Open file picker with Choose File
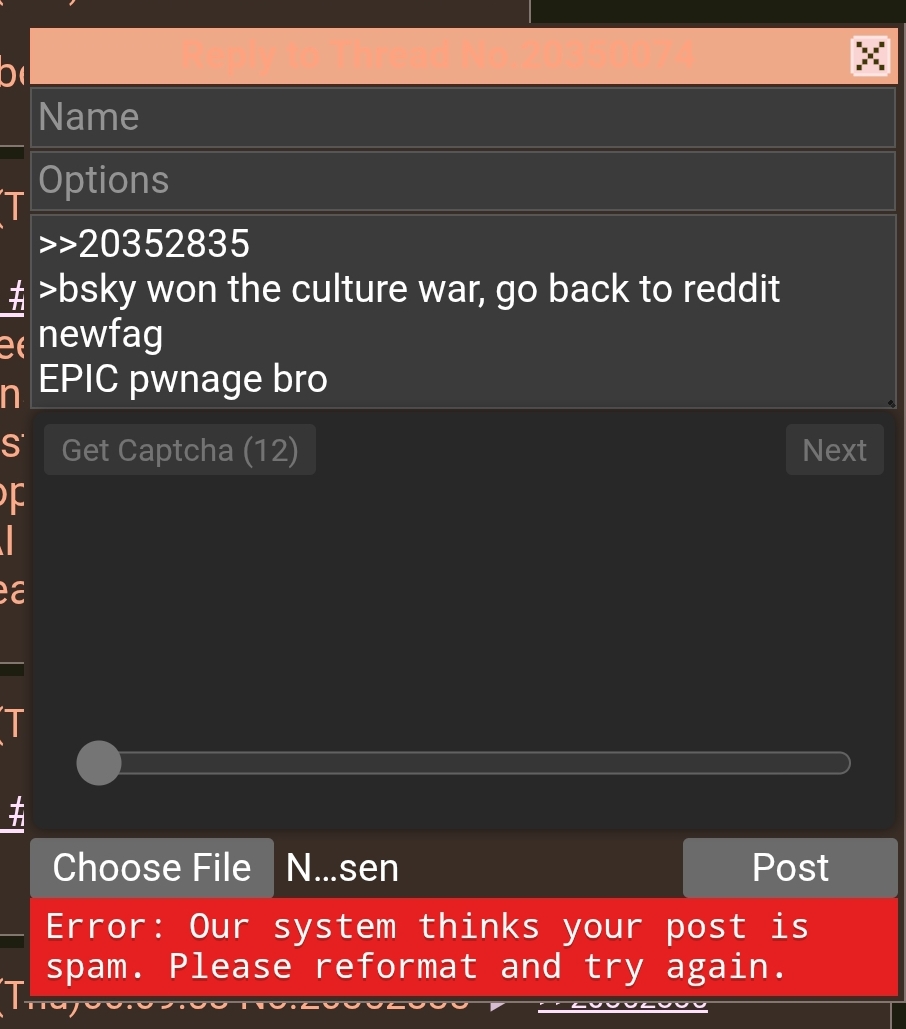Image resolution: width=906 pixels, height=1029 pixels. pos(152,868)
